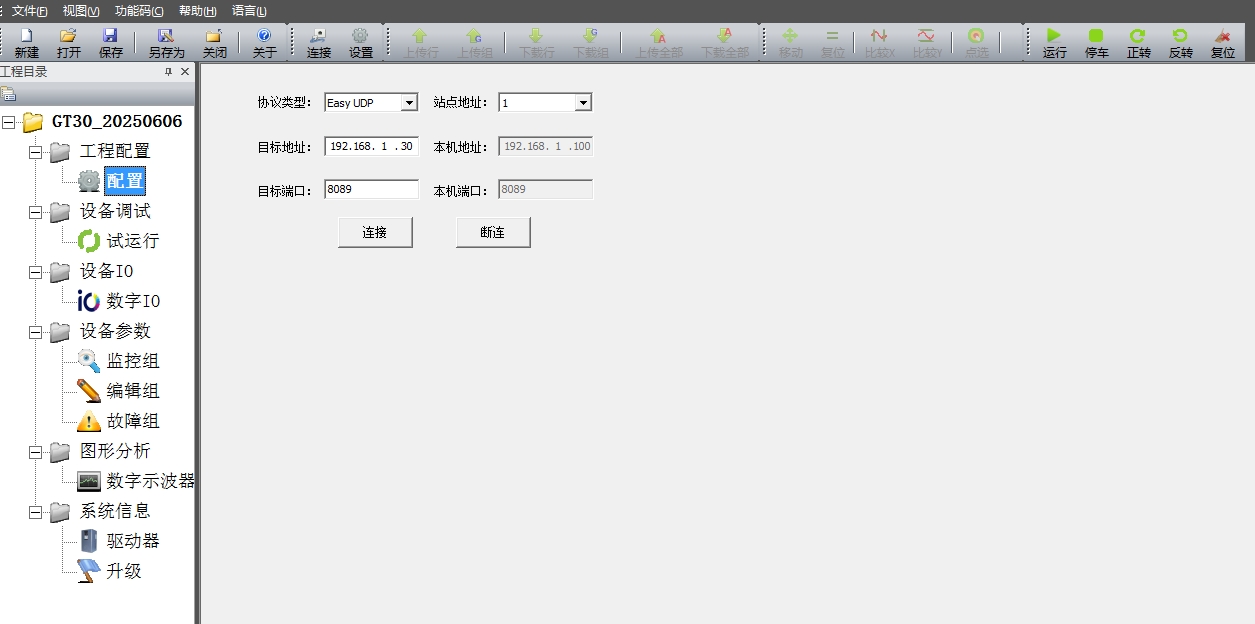Click the 正转 (Forward rotation) icon
The image size is (1255, 624).
click(x=1138, y=42)
